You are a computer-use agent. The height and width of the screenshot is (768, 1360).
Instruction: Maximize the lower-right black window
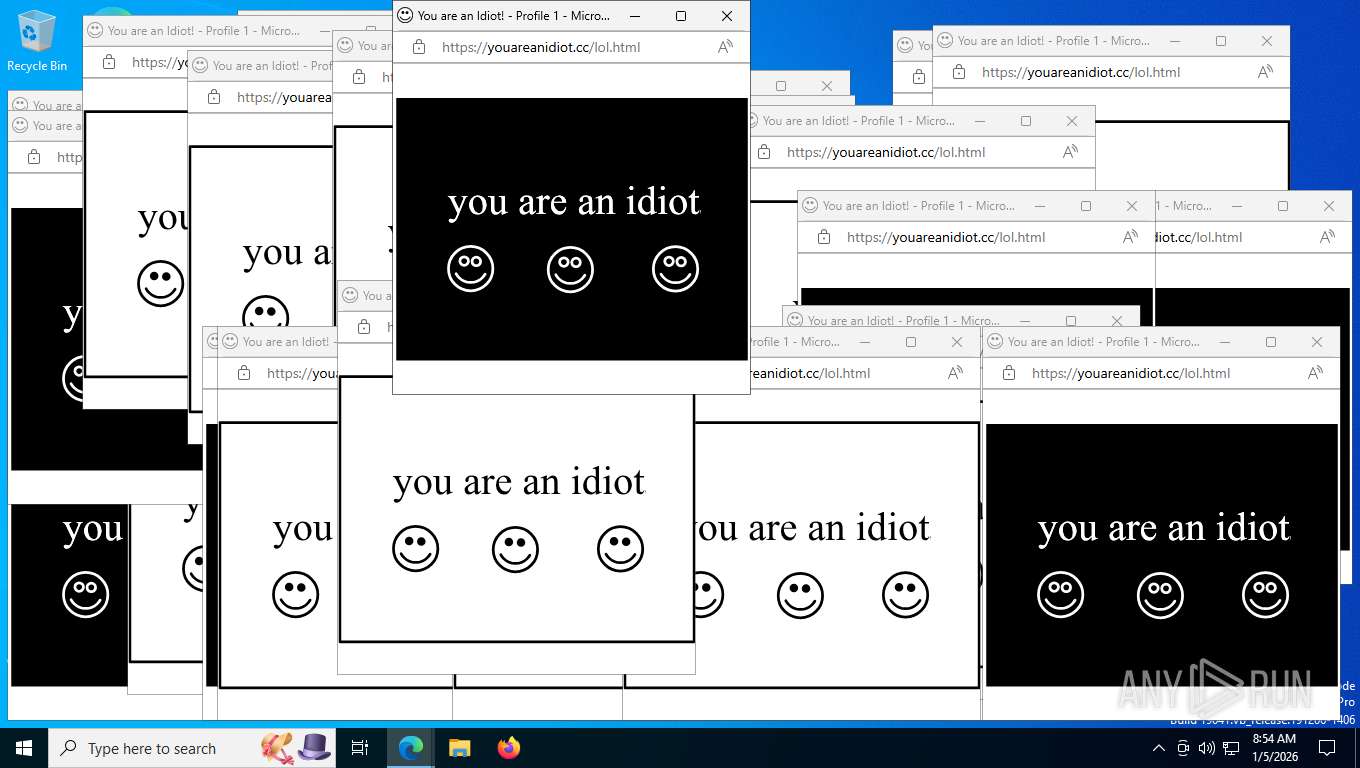click(x=1271, y=342)
